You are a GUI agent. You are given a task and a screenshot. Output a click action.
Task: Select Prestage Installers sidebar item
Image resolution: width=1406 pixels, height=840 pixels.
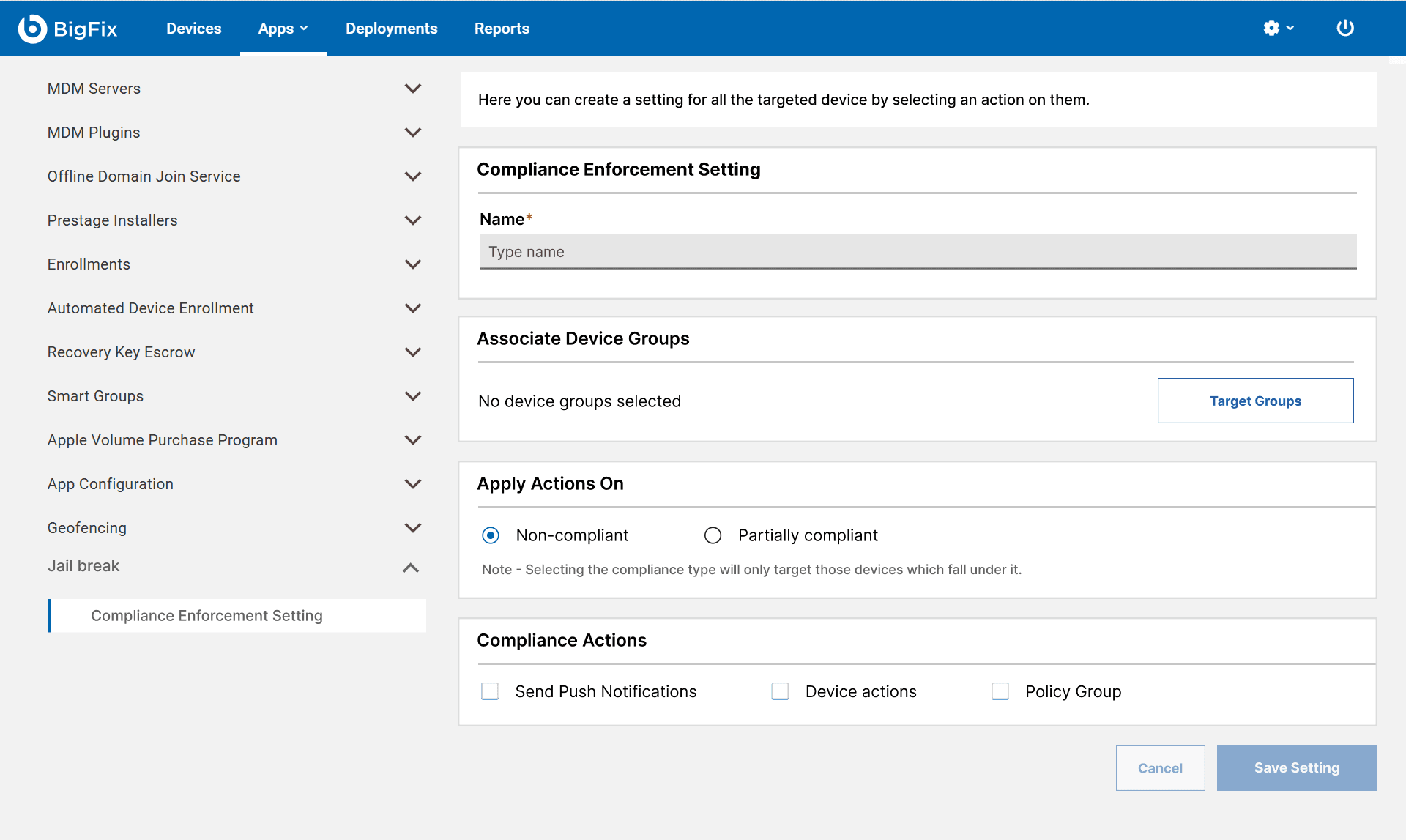click(112, 220)
